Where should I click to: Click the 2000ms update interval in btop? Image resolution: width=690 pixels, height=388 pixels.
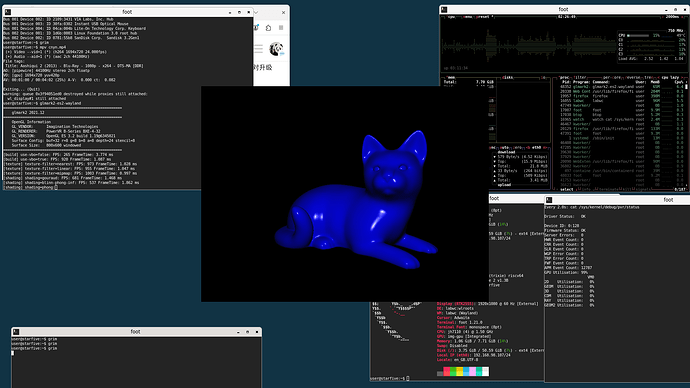(672, 17)
